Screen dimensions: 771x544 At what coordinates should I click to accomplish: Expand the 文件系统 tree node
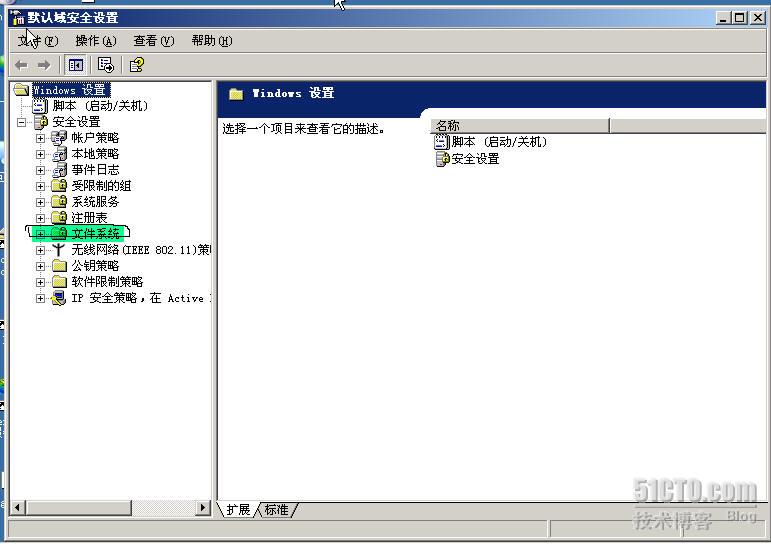click(41, 234)
